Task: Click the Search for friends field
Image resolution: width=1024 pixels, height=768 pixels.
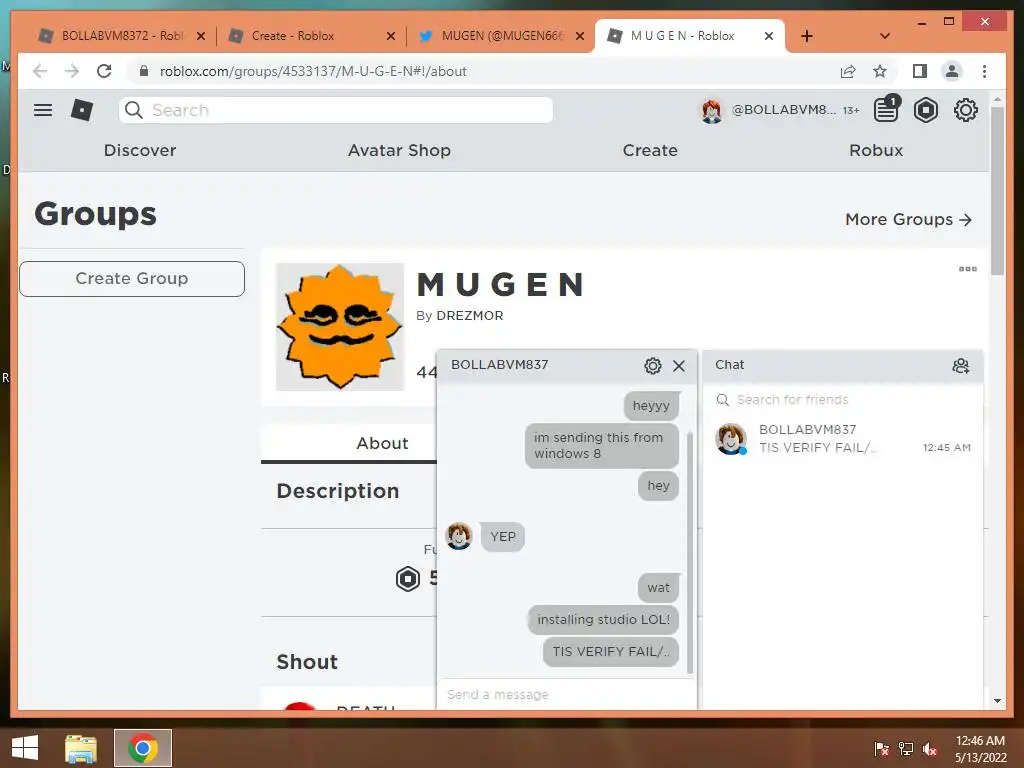Action: pyautogui.click(x=842, y=400)
